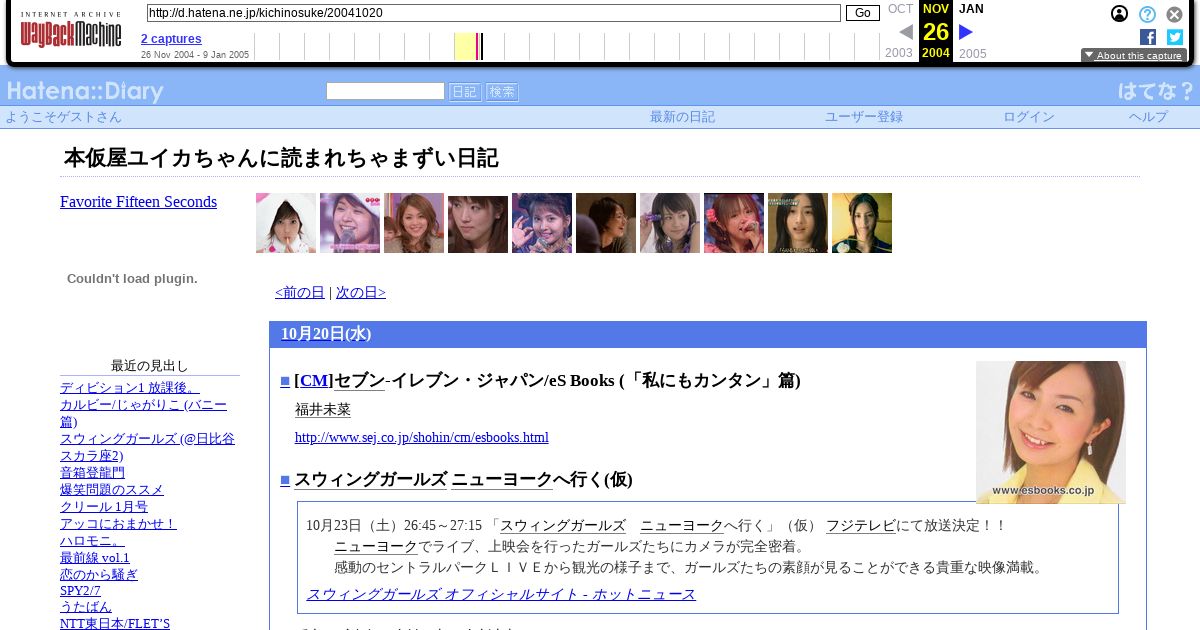This screenshot has height=630, width=1200.
Task: Open ニューヨーク keyword in section heading
Action: (x=502, y=480)
